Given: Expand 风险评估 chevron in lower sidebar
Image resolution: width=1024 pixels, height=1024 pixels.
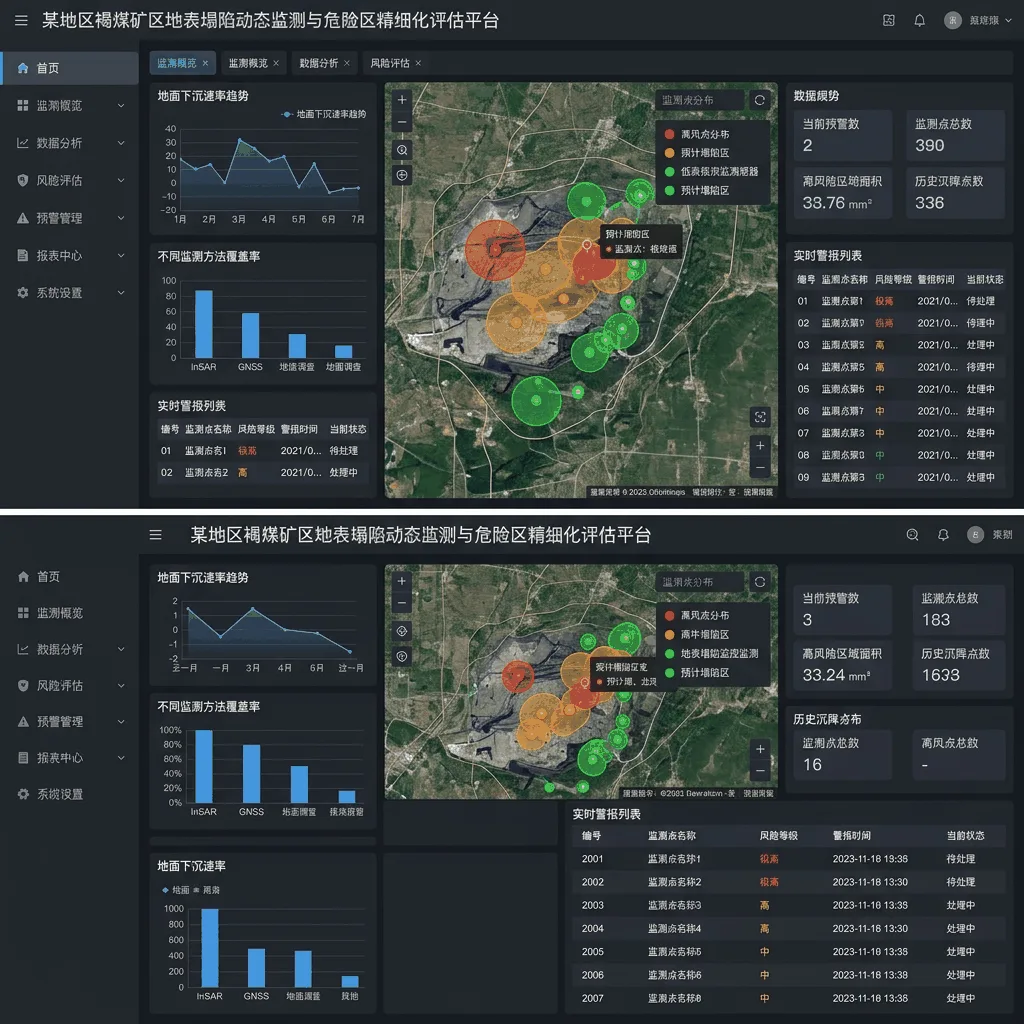Looking at the screenshot, I should click(x=121, y=686).
